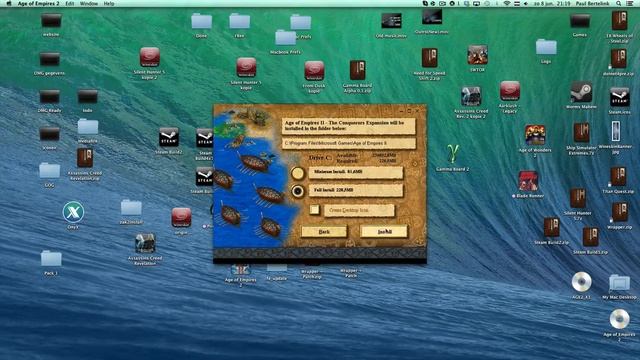This screenshot has height=360, width=640.
Task: Select the Assassins Creed Revelation app icon
Action: [x=145, y=244]
